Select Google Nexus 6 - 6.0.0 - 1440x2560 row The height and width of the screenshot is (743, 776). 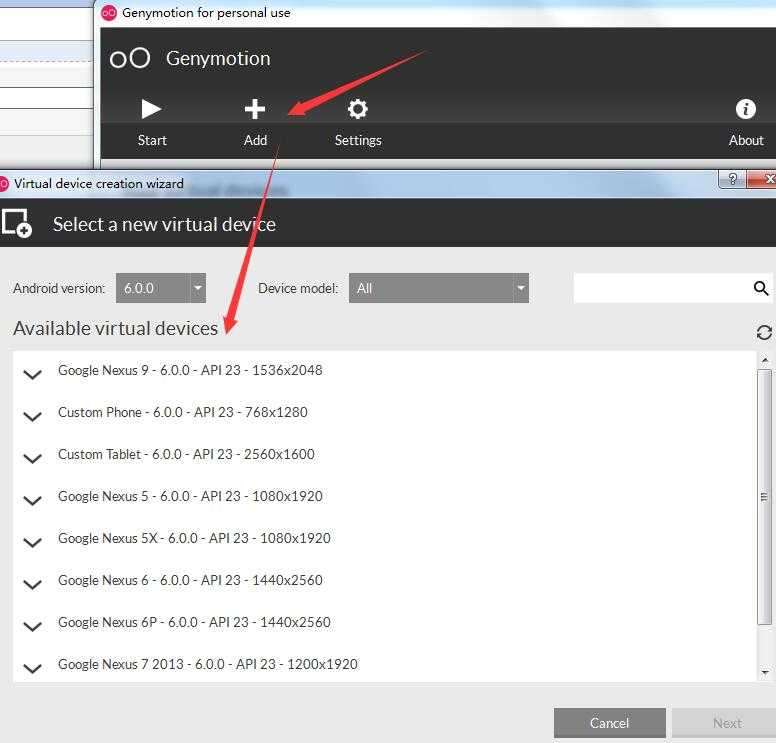tap(385, 581)
